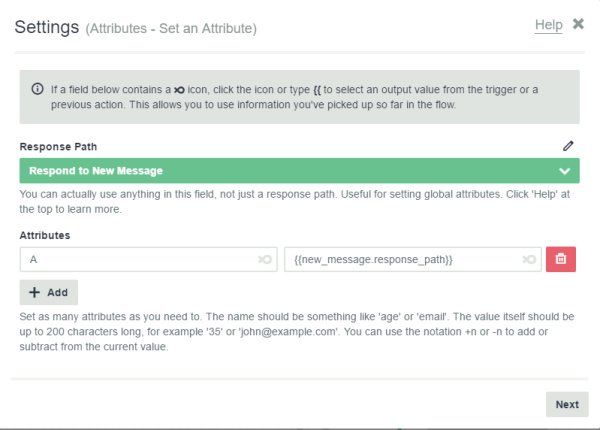Click the Attributes section label
600x430 pixels.
45,235
